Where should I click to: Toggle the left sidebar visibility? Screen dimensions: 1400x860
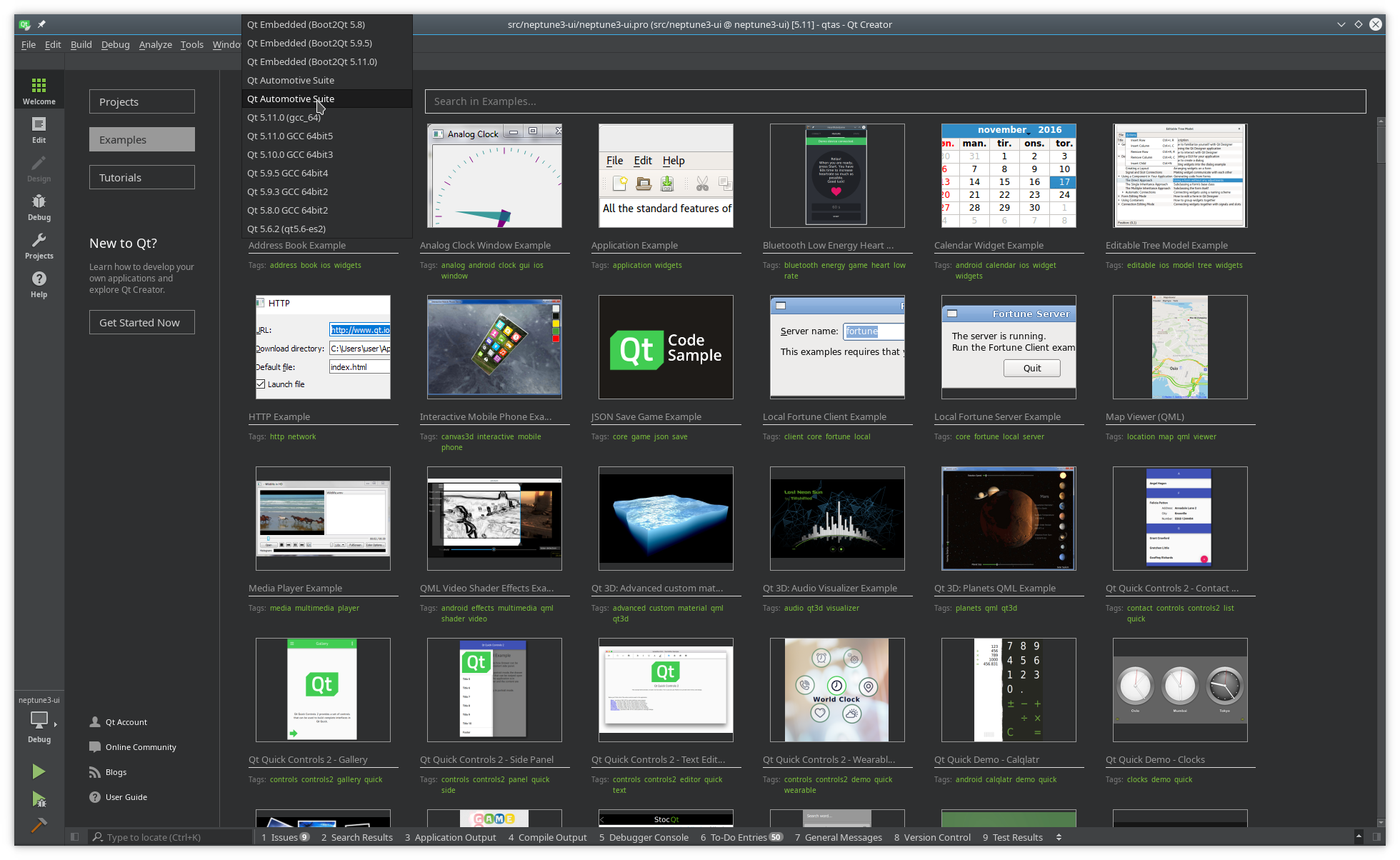point(74,837)
